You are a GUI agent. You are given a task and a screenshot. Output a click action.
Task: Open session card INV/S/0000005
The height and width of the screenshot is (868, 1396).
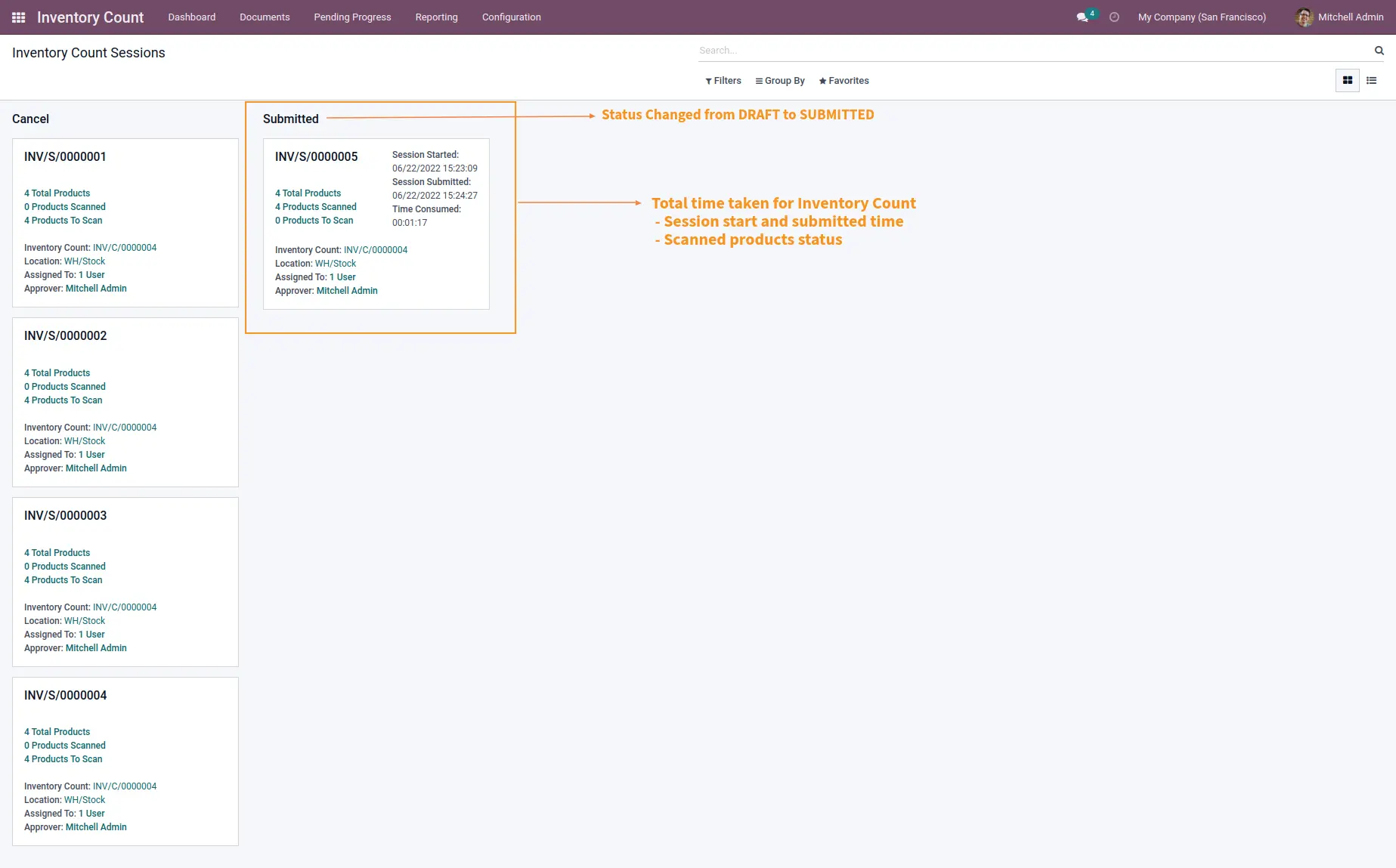pos(376,224)
